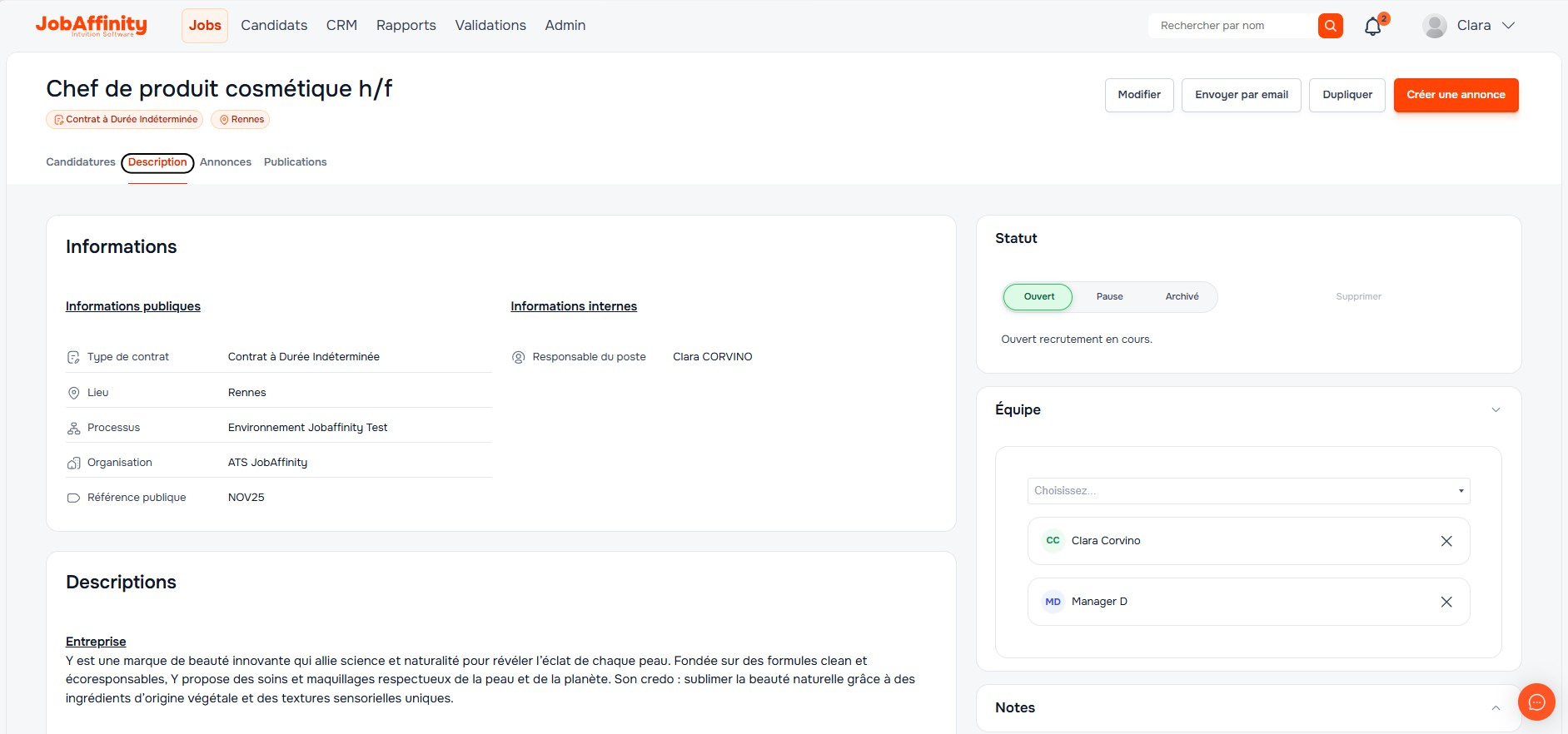Click the name Clara CORVINO
This screenshot has width=1568, height=734.
point(712,357)
